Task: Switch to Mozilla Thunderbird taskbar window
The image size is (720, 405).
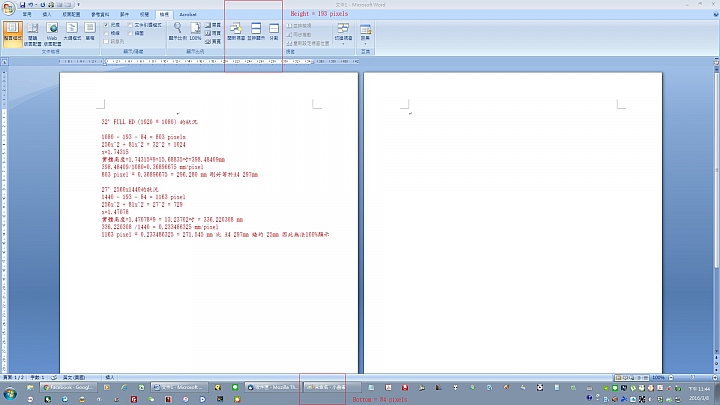Action: pyautogui.click(x=274, y=388)
